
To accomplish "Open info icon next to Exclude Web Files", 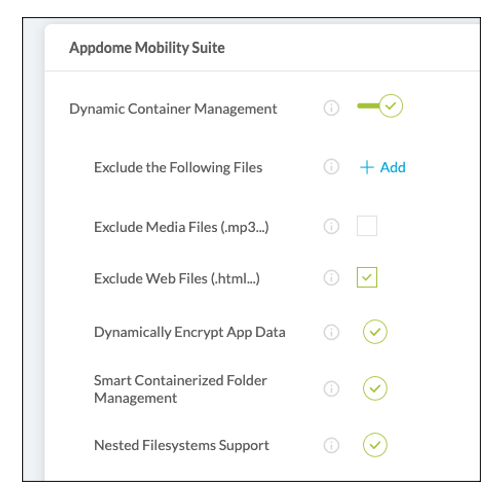I will click(331, 277).
